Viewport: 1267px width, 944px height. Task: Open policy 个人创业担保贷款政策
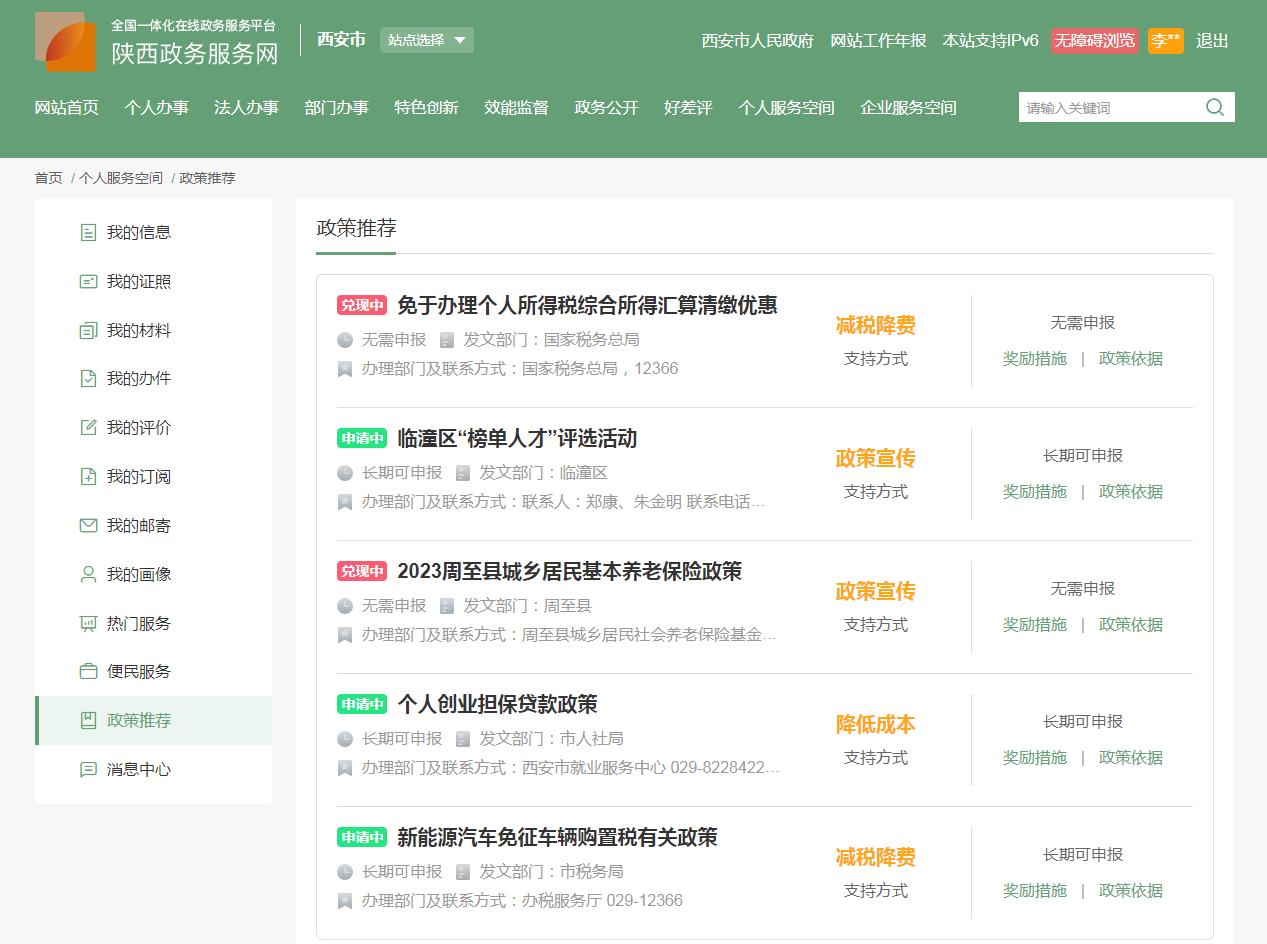[x=498, y=705]
